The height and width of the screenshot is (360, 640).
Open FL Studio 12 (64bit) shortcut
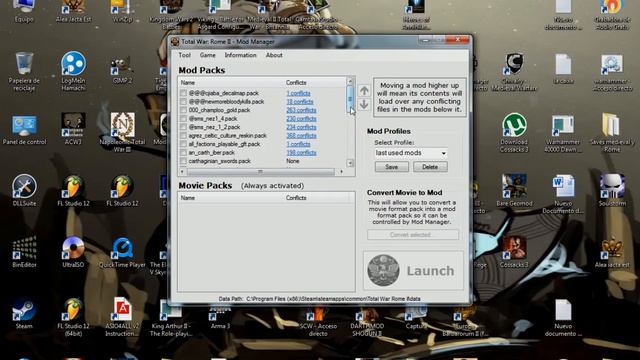coord(73,317)
